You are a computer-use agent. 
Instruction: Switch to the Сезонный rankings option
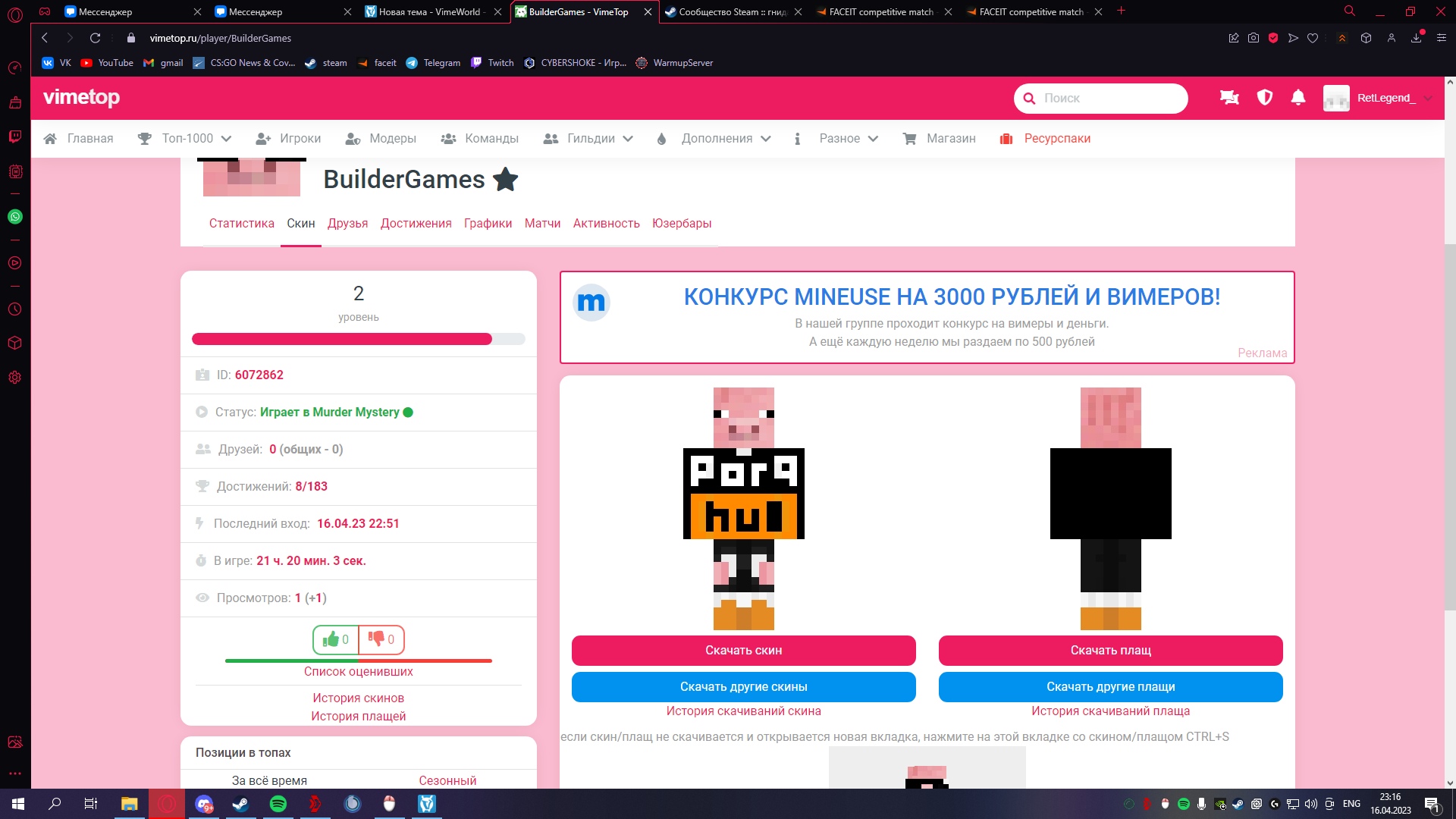(x=447, y=780)
